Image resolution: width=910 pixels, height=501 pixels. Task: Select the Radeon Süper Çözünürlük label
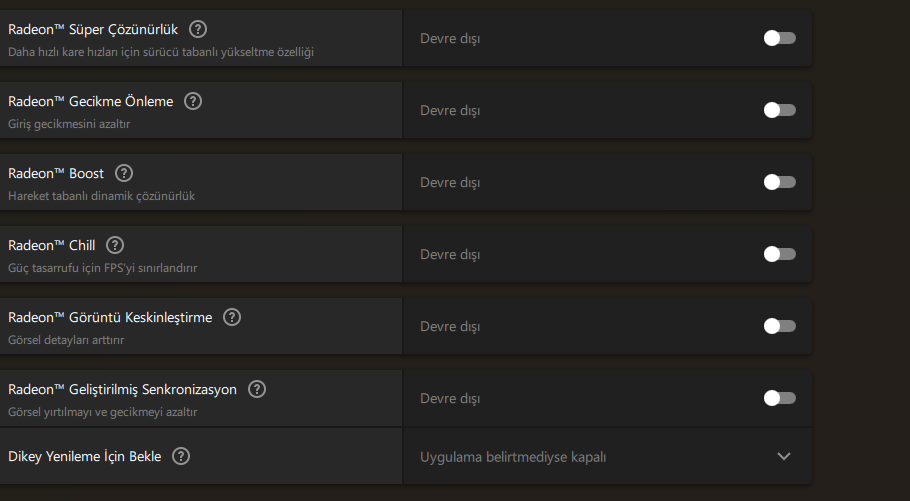click(93, 30)
